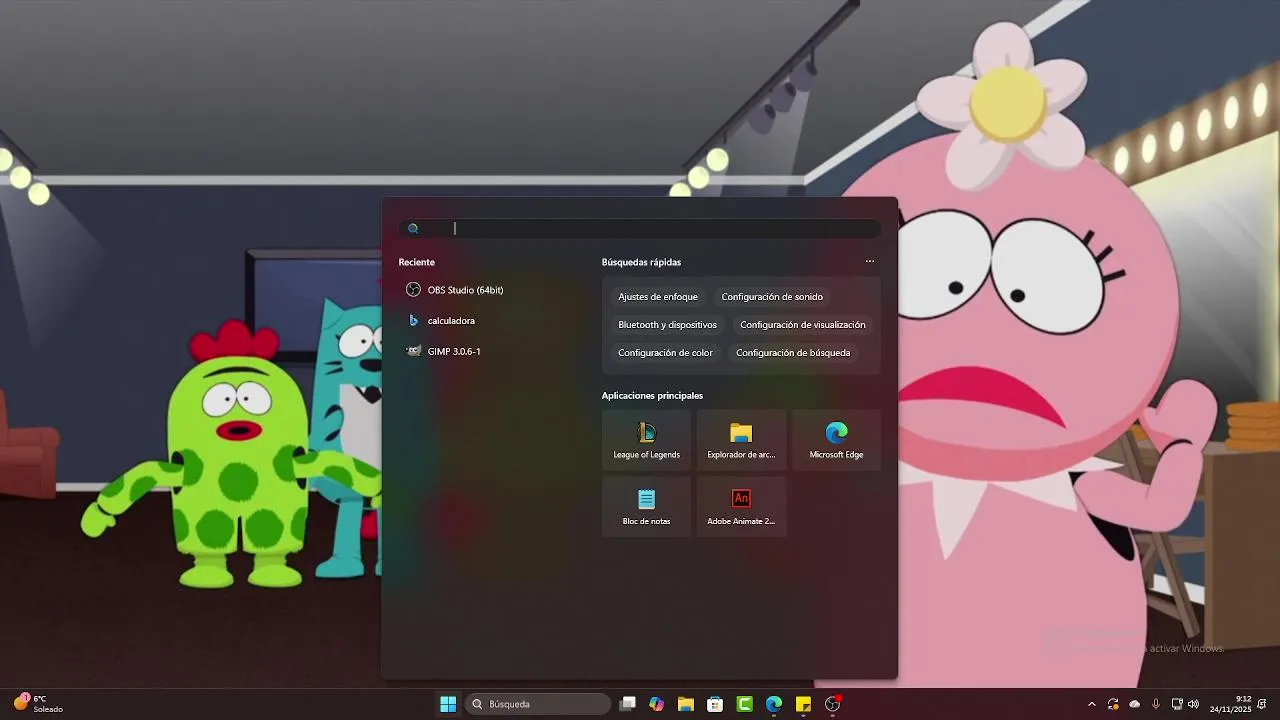Open Explorador de archivos app tile
The image size is (1280, 720).
tap(741, 440)
